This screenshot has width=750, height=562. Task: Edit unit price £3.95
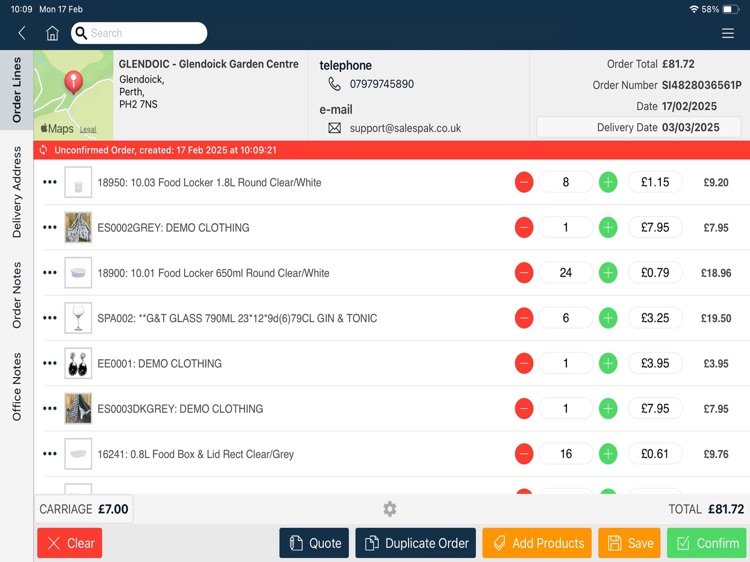point(655,363)
